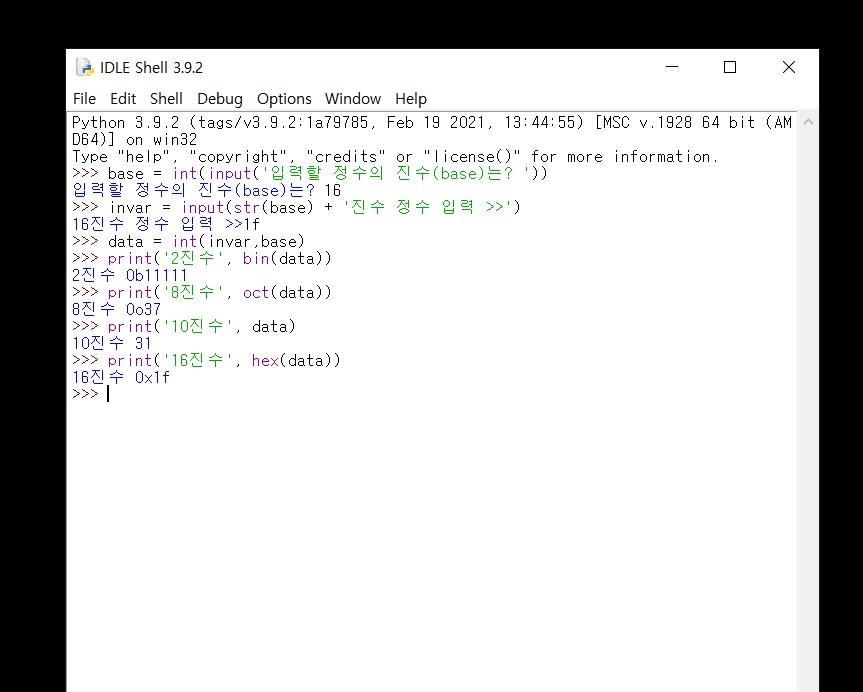Open the Window menu
The image size is (863, 692).
[x=353, y=99]
